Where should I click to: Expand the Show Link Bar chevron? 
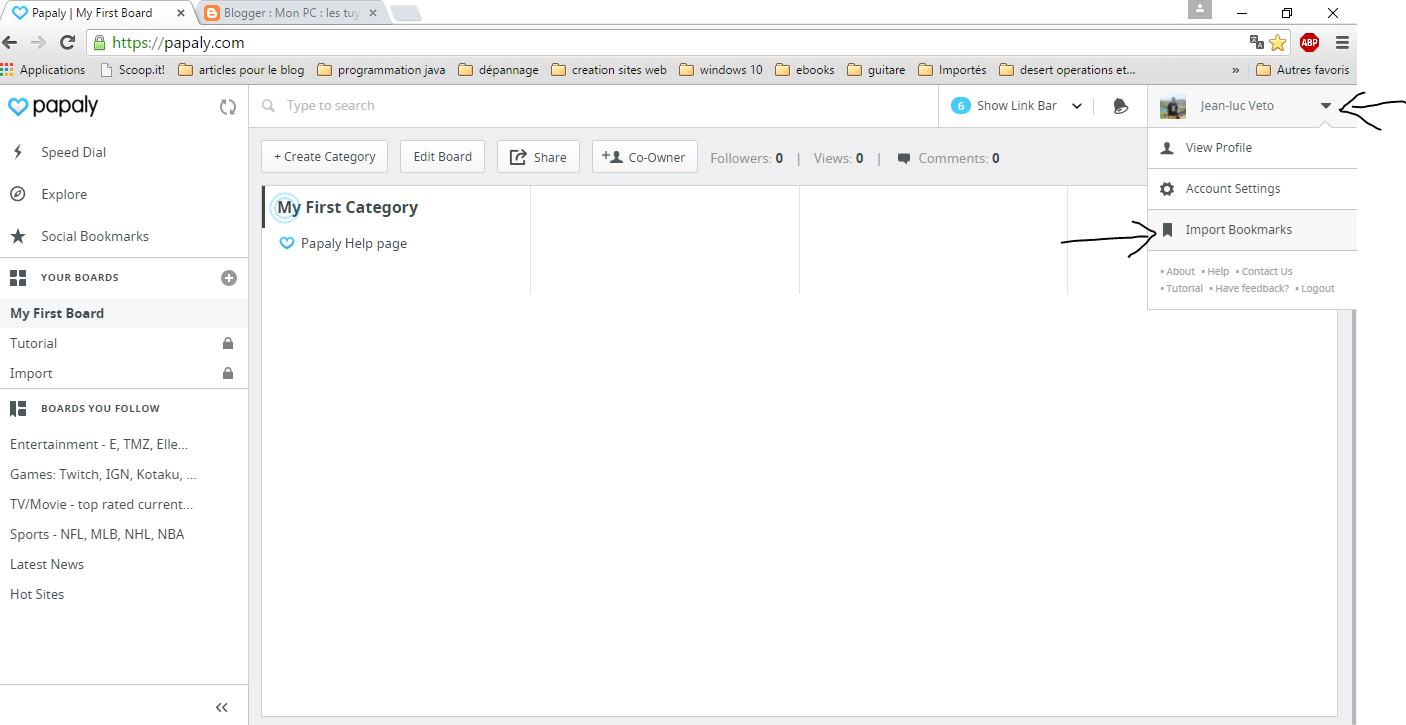tap(1077, 106)
